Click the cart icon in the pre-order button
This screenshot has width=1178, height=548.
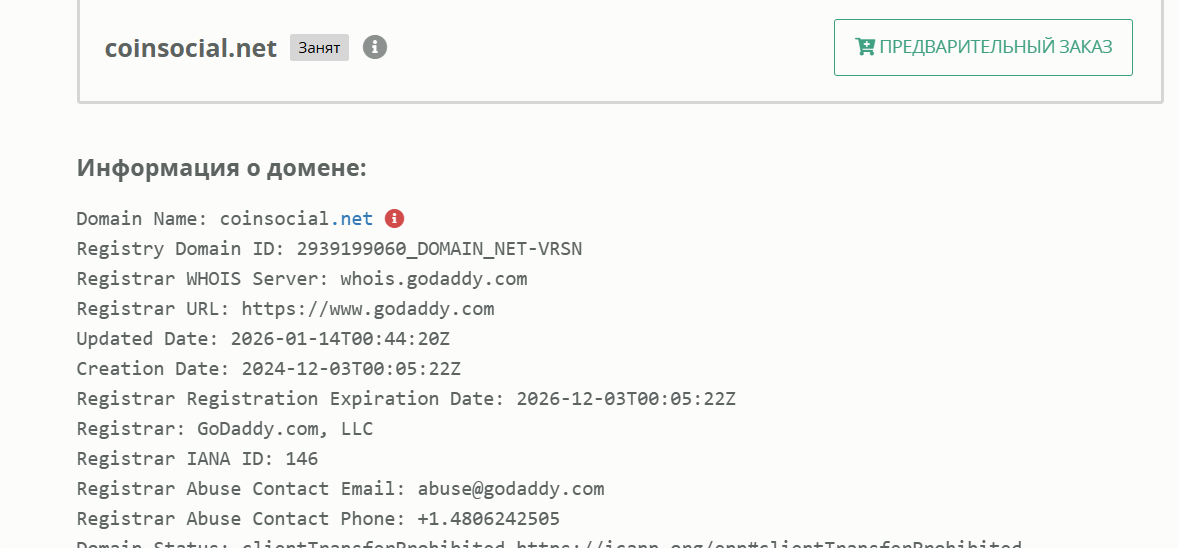click(x=865, y=47)
